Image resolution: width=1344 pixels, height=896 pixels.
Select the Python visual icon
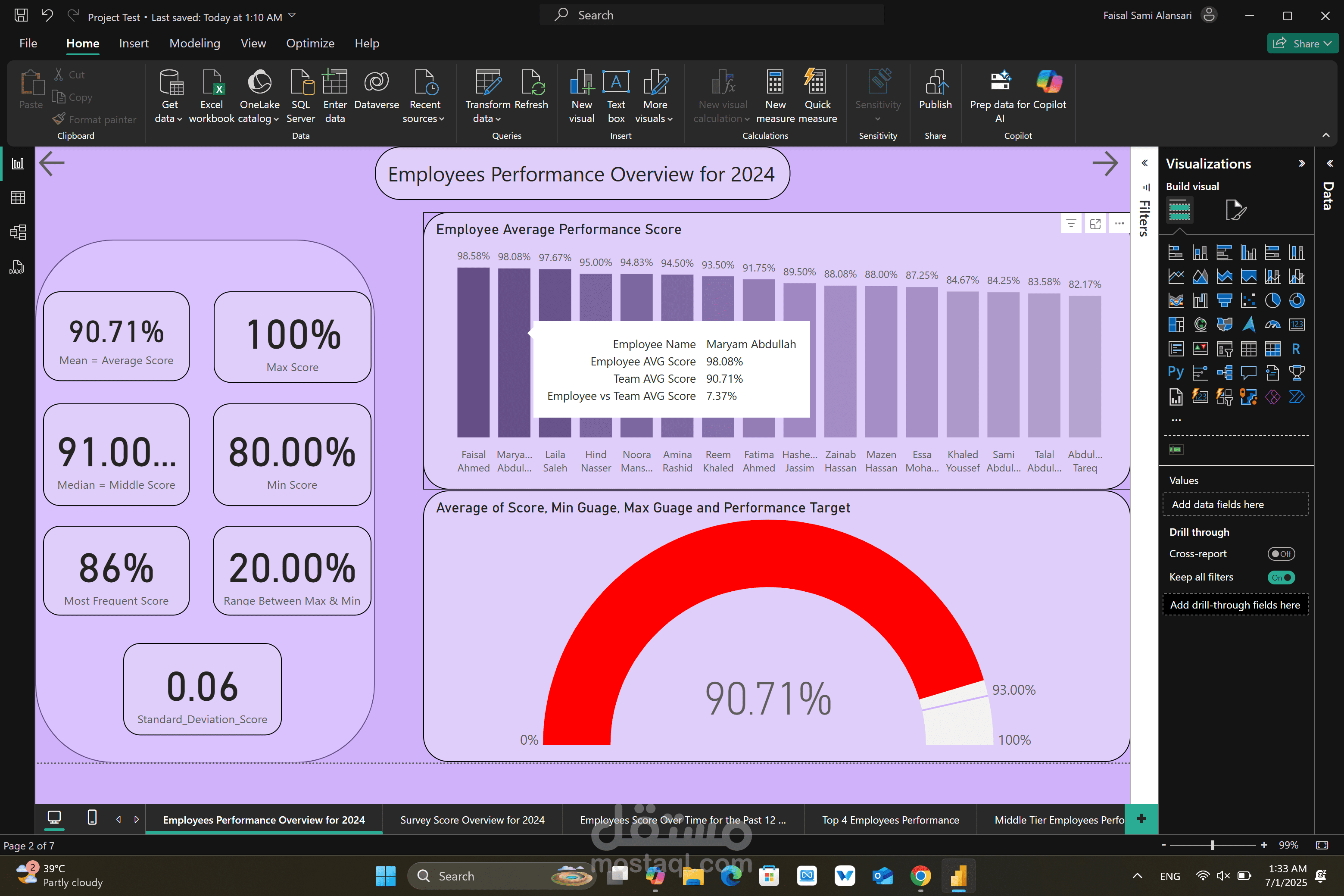click(1176, 372)
